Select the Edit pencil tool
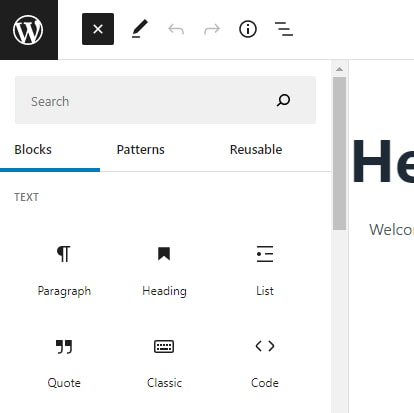The height and width of the screenshot is (413, 414). pos(140,29)
